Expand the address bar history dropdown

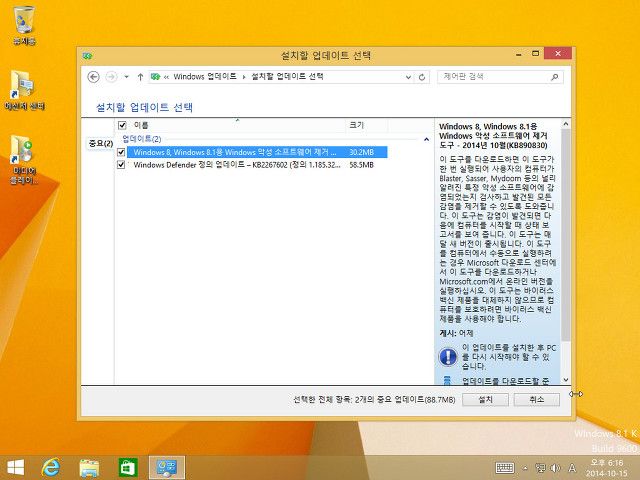[x=408, y=77]
